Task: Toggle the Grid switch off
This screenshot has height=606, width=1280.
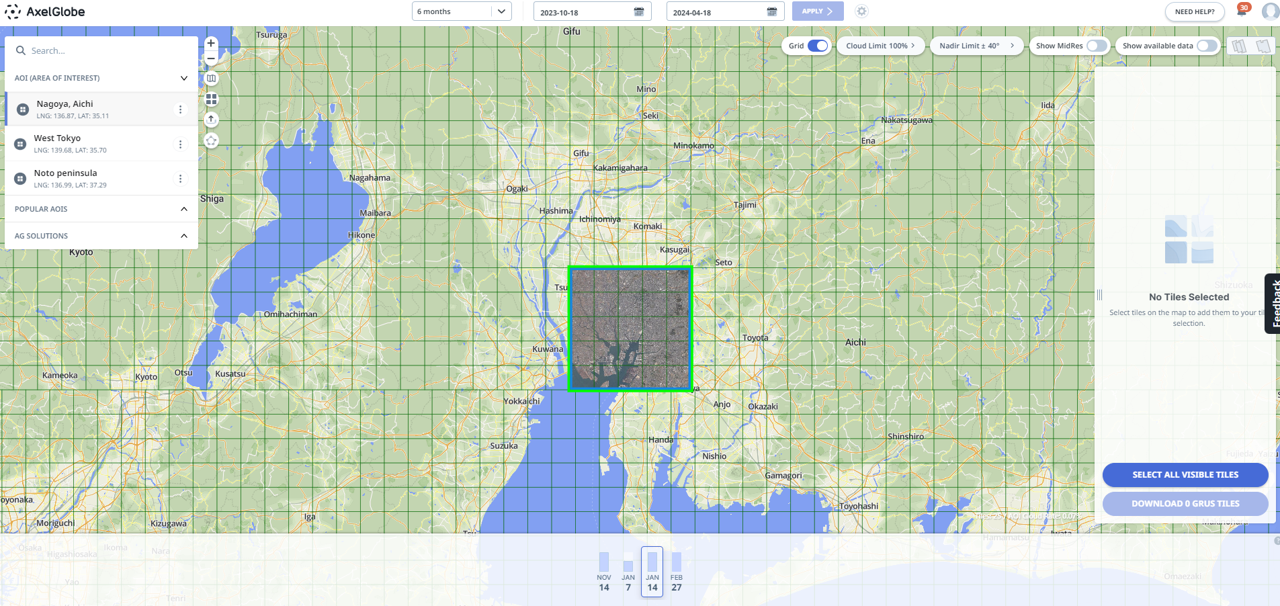Action: click(x=818, y=46)
